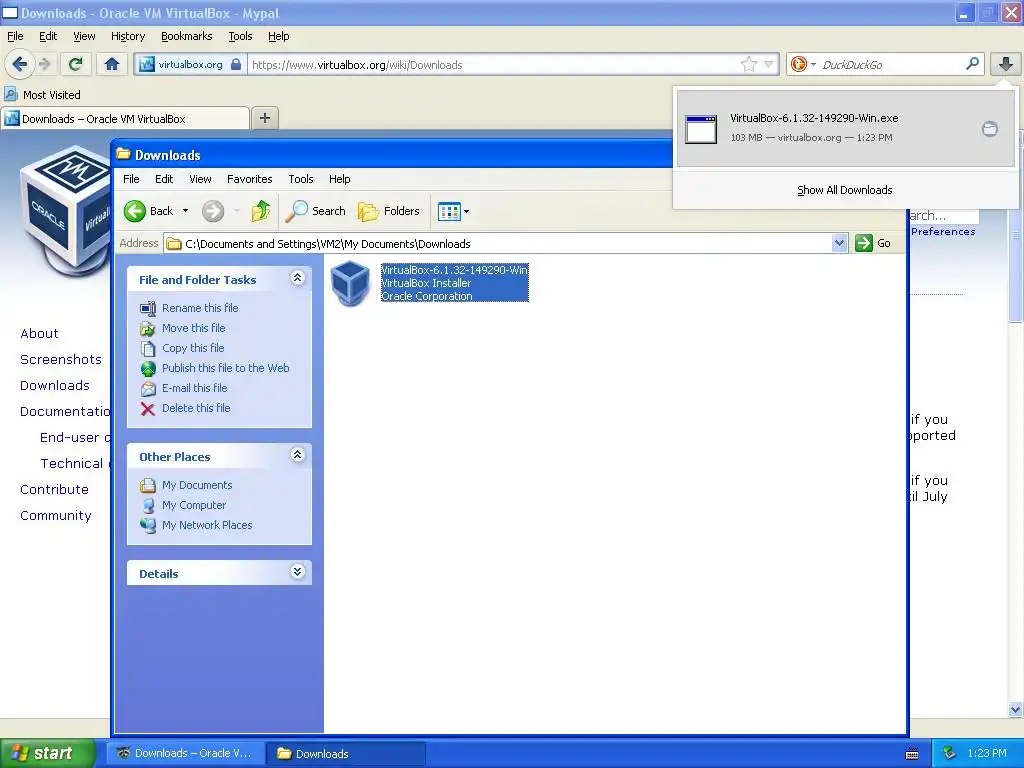Screen dimensions: 1024x768
Task: Open the browser home page
Action: coord(112,64)
